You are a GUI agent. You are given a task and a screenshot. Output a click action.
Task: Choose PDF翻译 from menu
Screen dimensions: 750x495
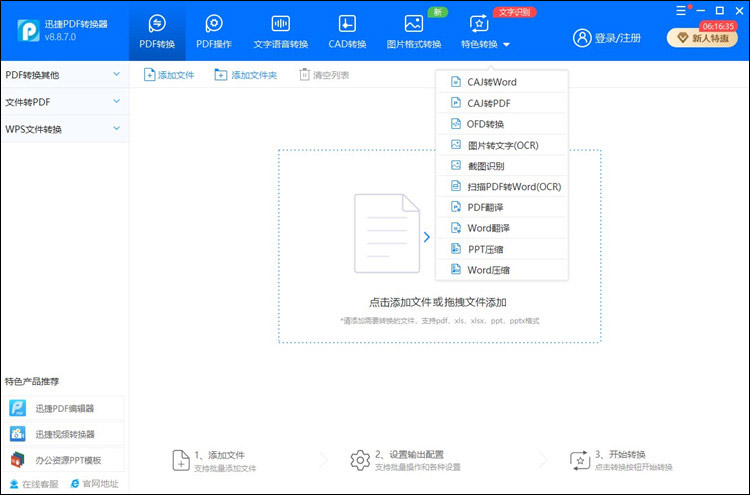point(502,207)
